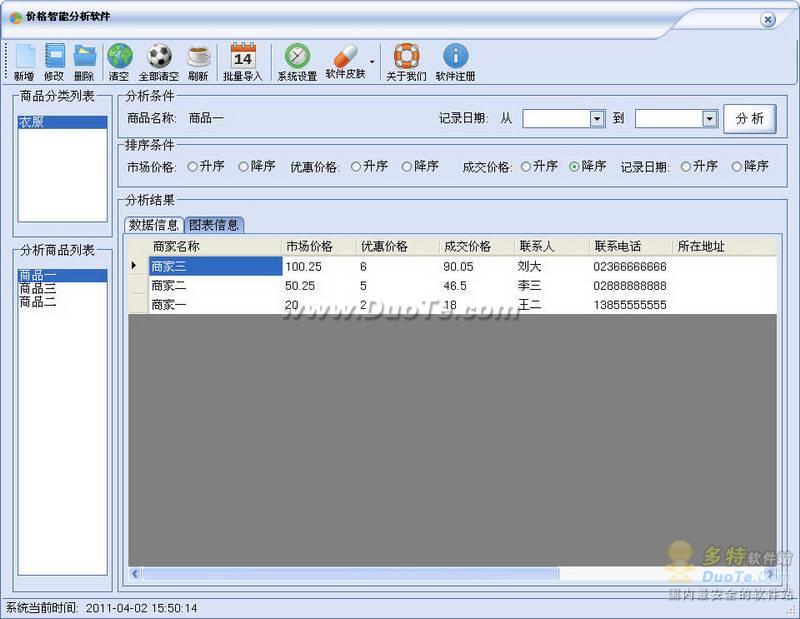Switch to the 数据信息 tab
The height and width of the screenshot is (619, 800).
(x=154, y=225)
